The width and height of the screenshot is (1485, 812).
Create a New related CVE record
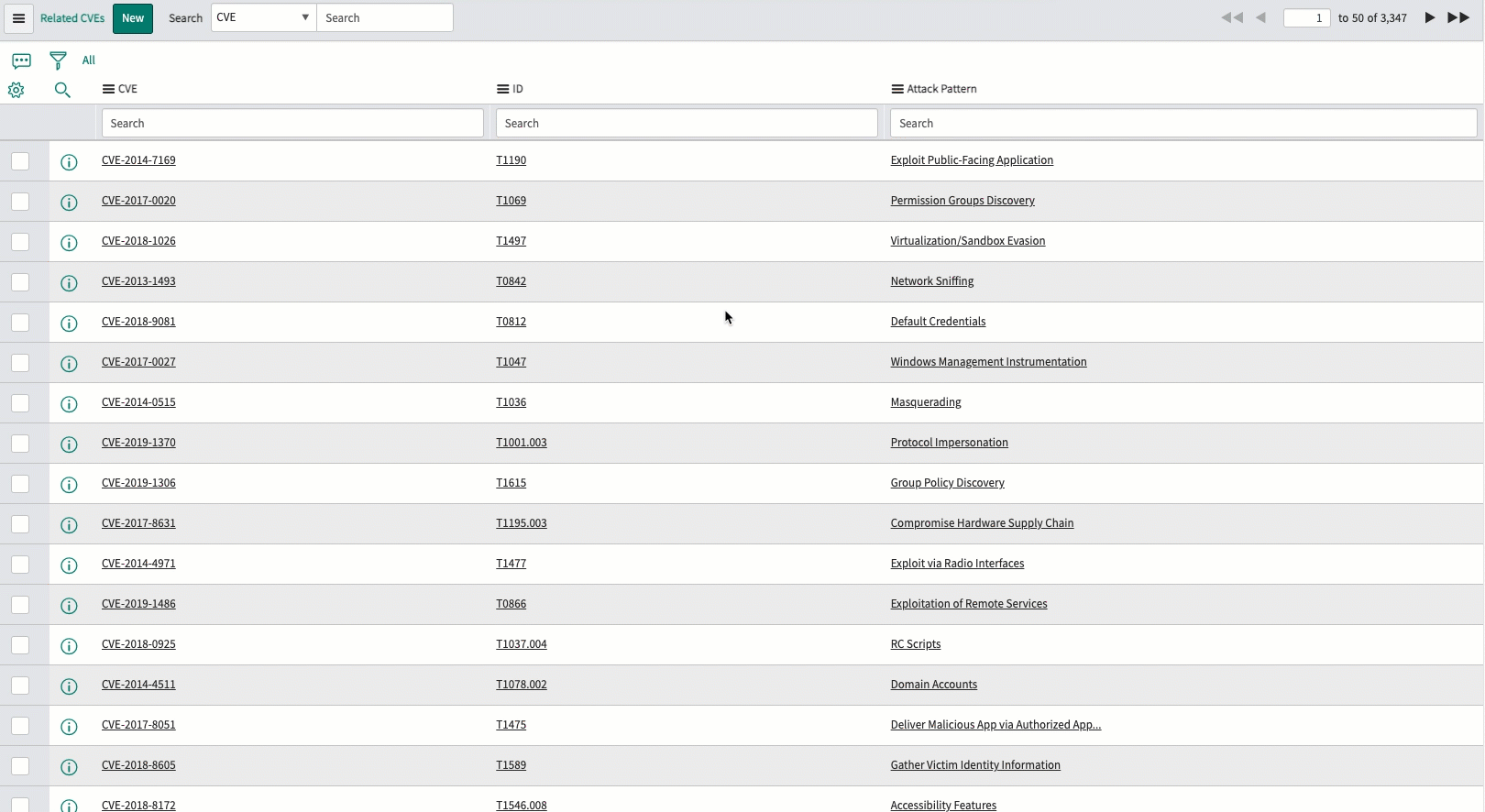(133, 18)
